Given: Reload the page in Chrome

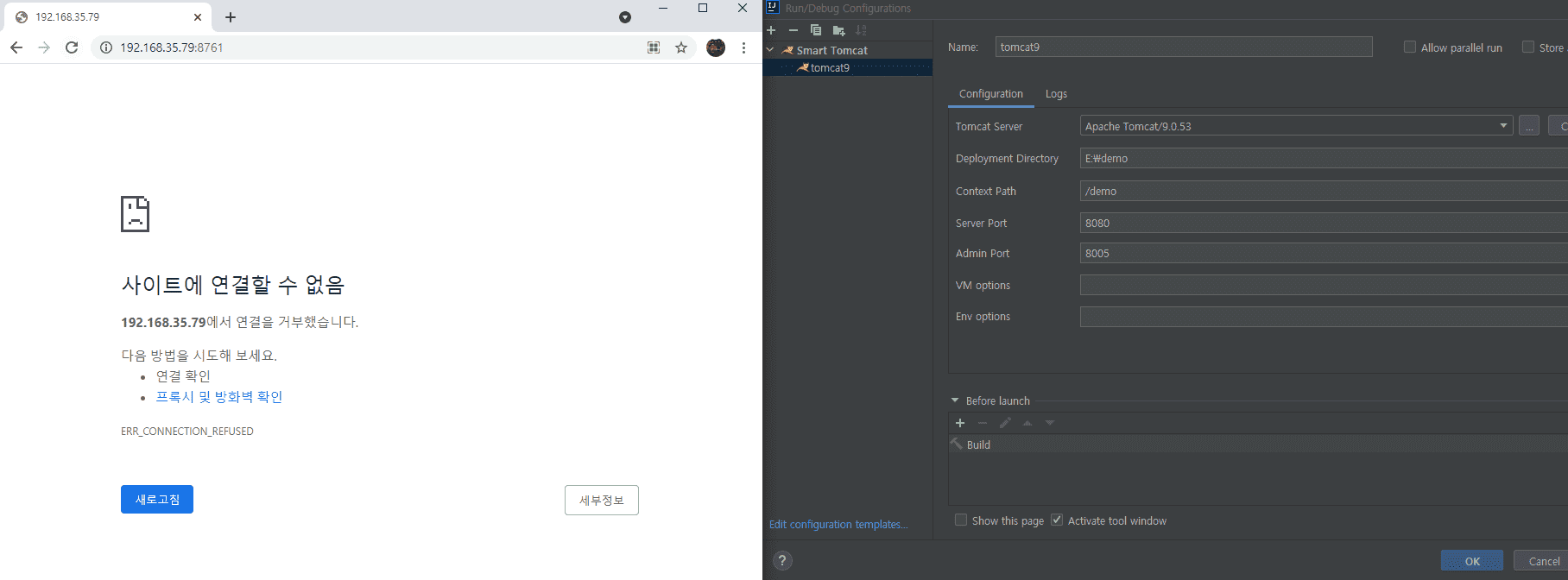Looking at the screenshot, I should [x=72, y=47].
